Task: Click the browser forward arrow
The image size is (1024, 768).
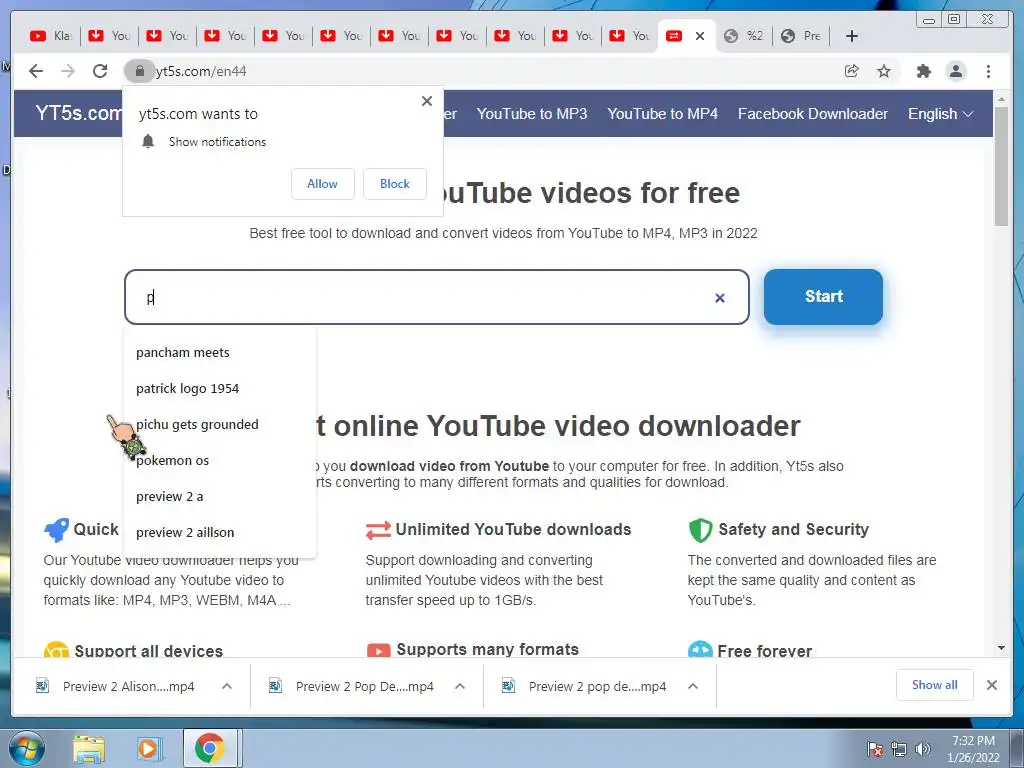Action: (68, 71)
